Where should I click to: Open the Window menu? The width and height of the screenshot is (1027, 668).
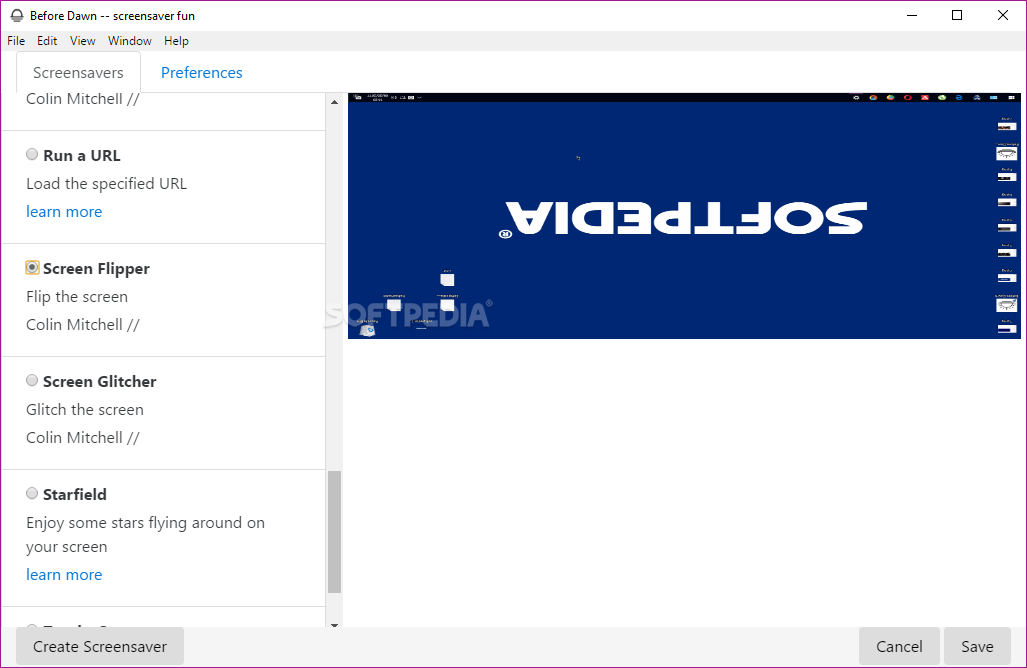[x=130, y=41]
